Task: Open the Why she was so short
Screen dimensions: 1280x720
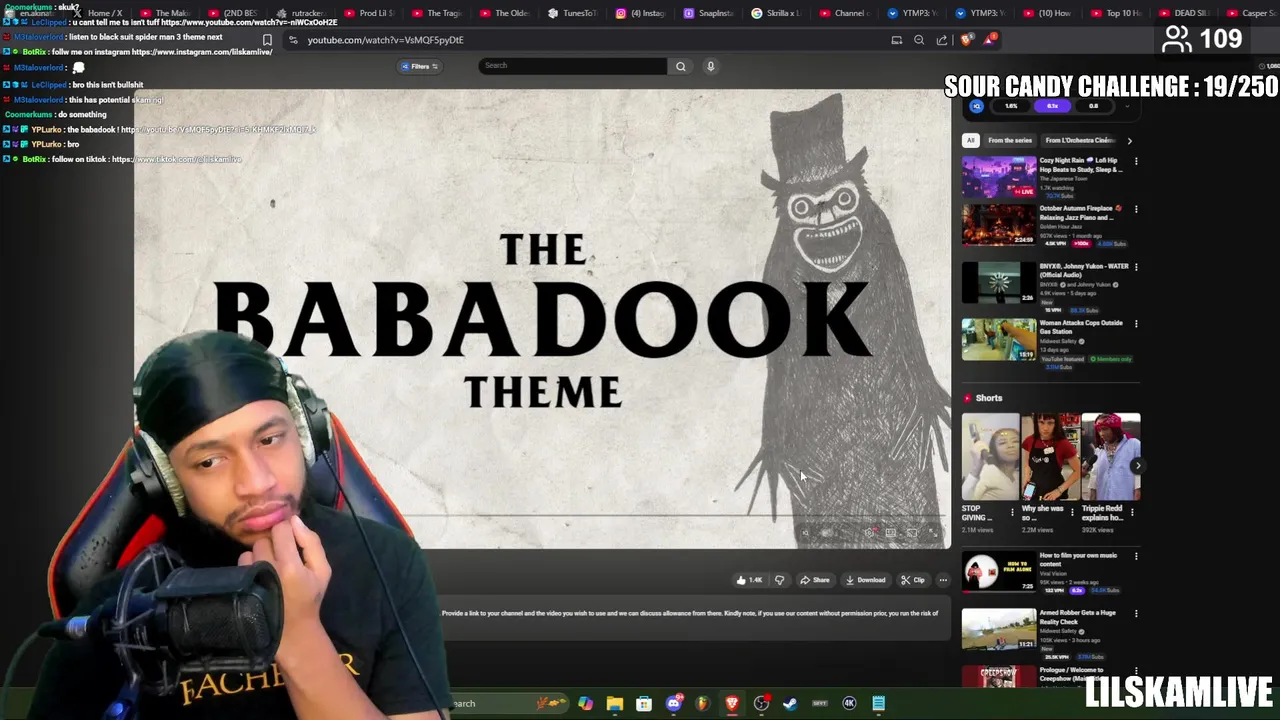Action: point(1050,456)
